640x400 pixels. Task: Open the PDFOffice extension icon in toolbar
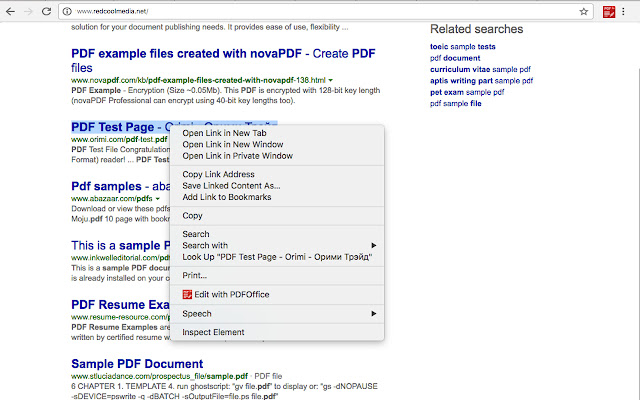[x=609, y=11]
